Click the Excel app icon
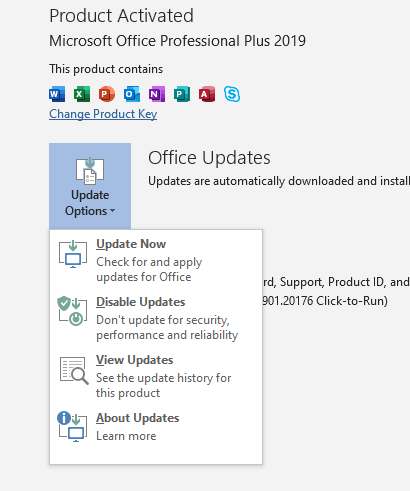 coord(82,94)
